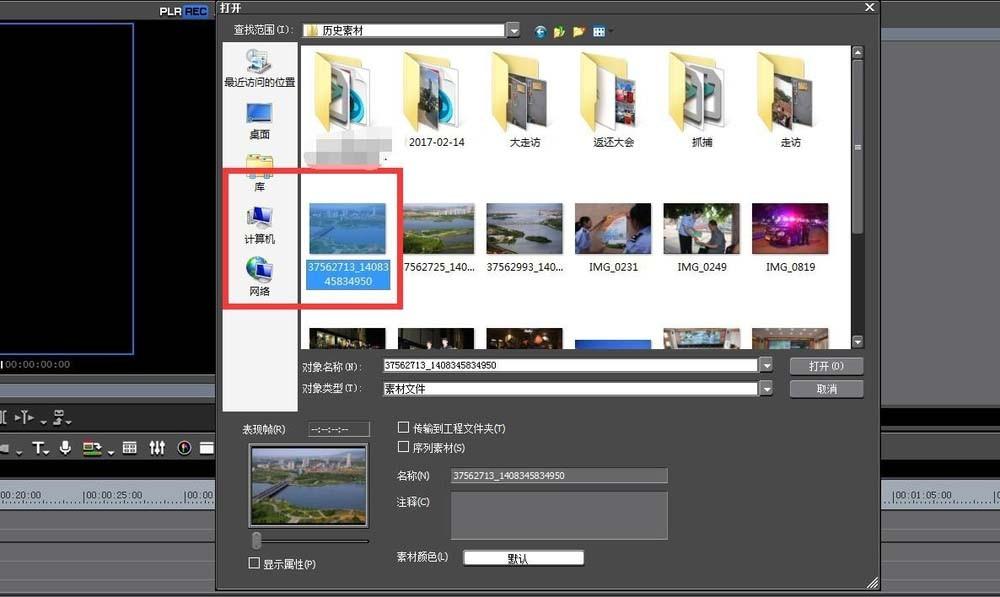Select the Title tool icon
Screen dimensions: 1000x597
click(x=38, y=448)
